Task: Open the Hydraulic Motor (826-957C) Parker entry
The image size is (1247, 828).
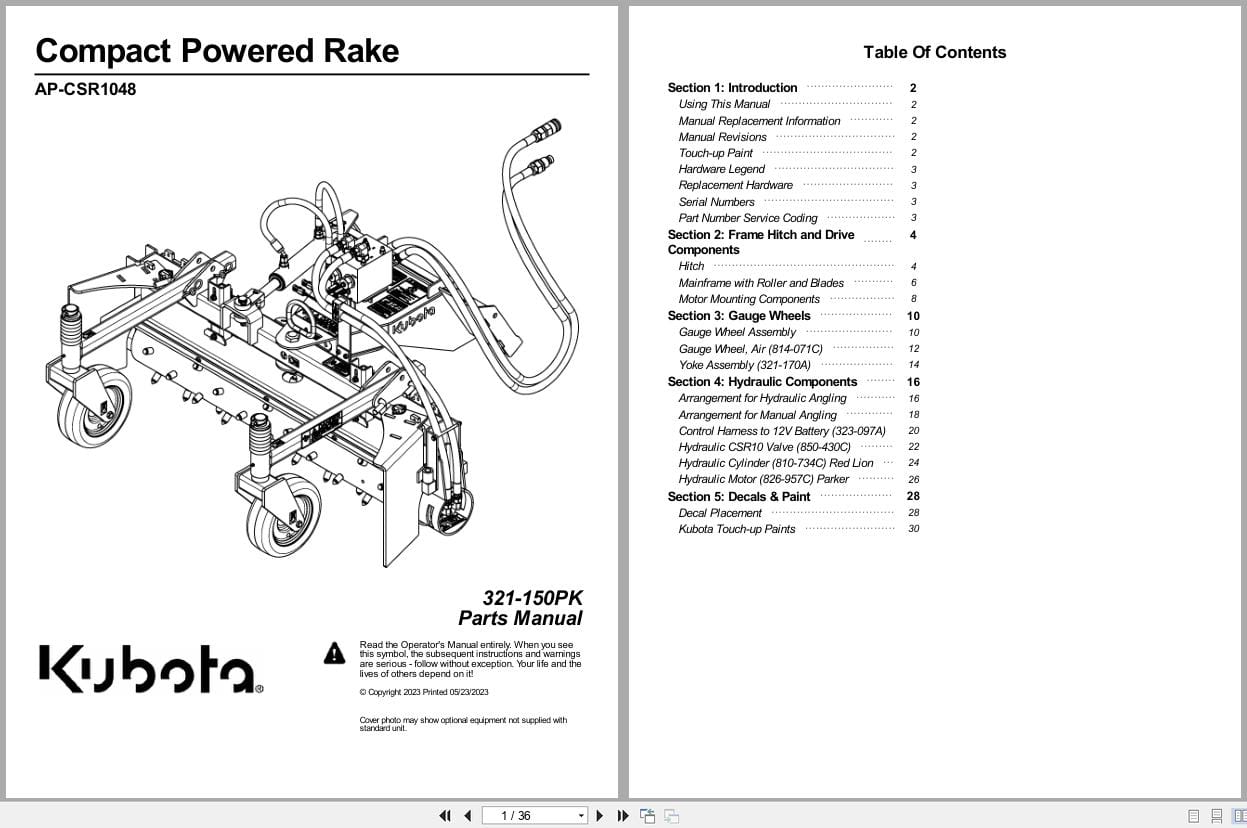Action: 764,479
